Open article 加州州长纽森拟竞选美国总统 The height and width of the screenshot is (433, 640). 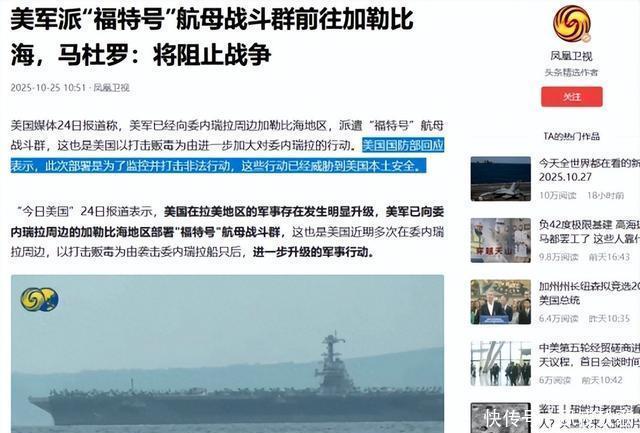[589, 293]
